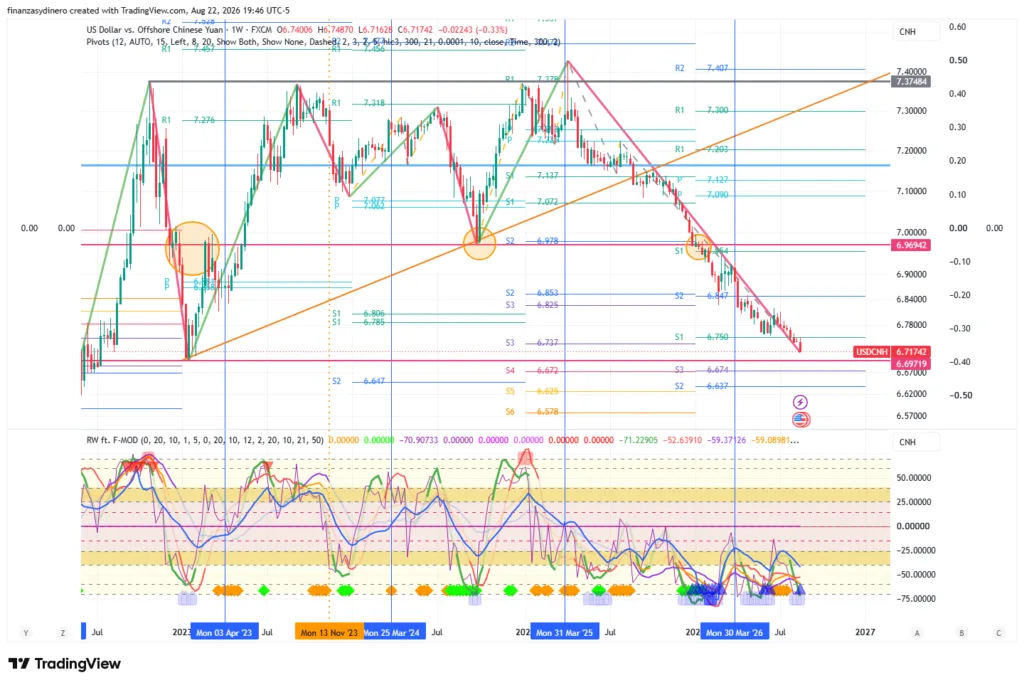Click the S3 6.737 pivot label
Viewport: 1024px width, 685px height.
click(532, 343)
